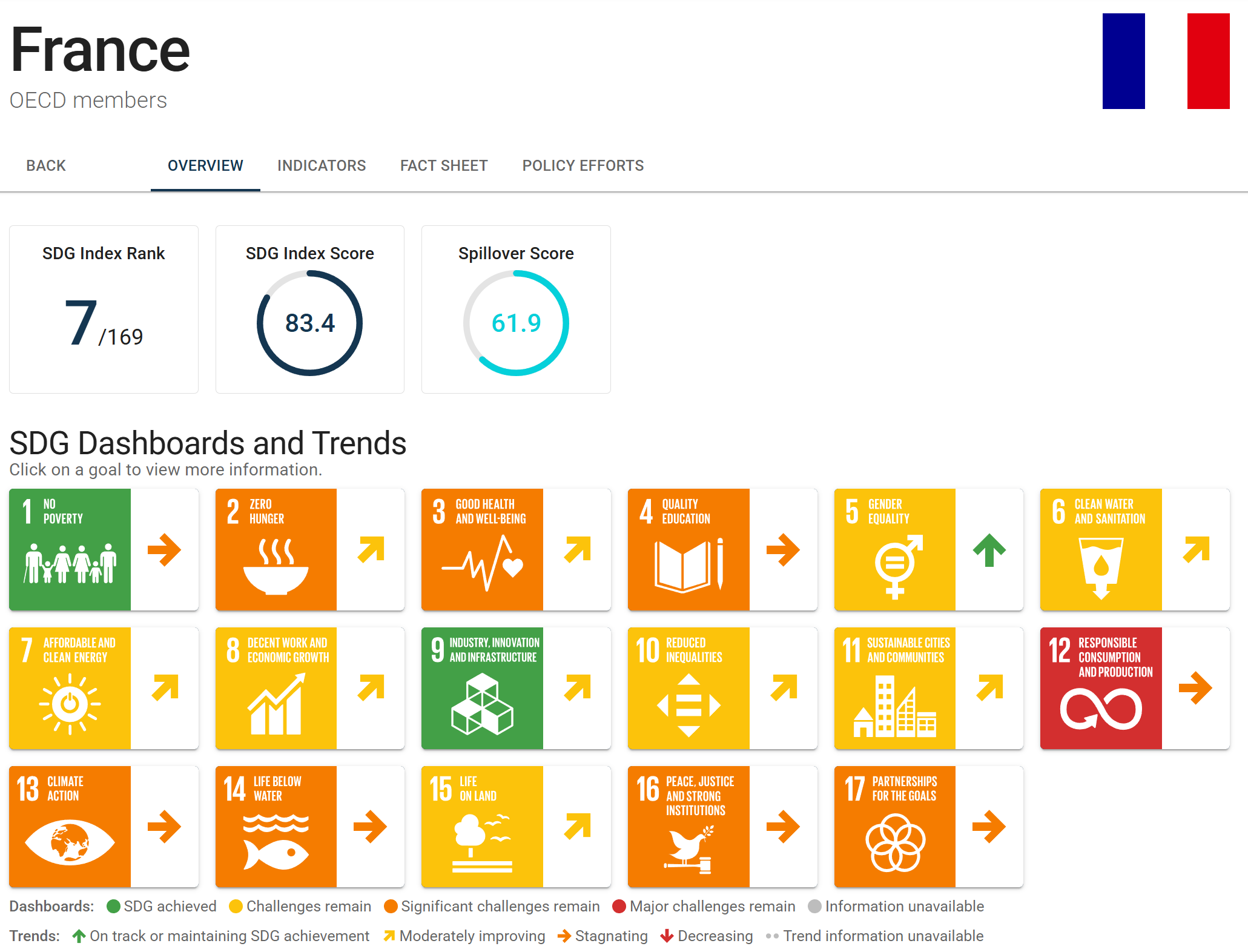Image resolution: width=1248 pixels, height=952 pixels.
Task: Open the Fact Sheet tab
Action: (444, 165)
